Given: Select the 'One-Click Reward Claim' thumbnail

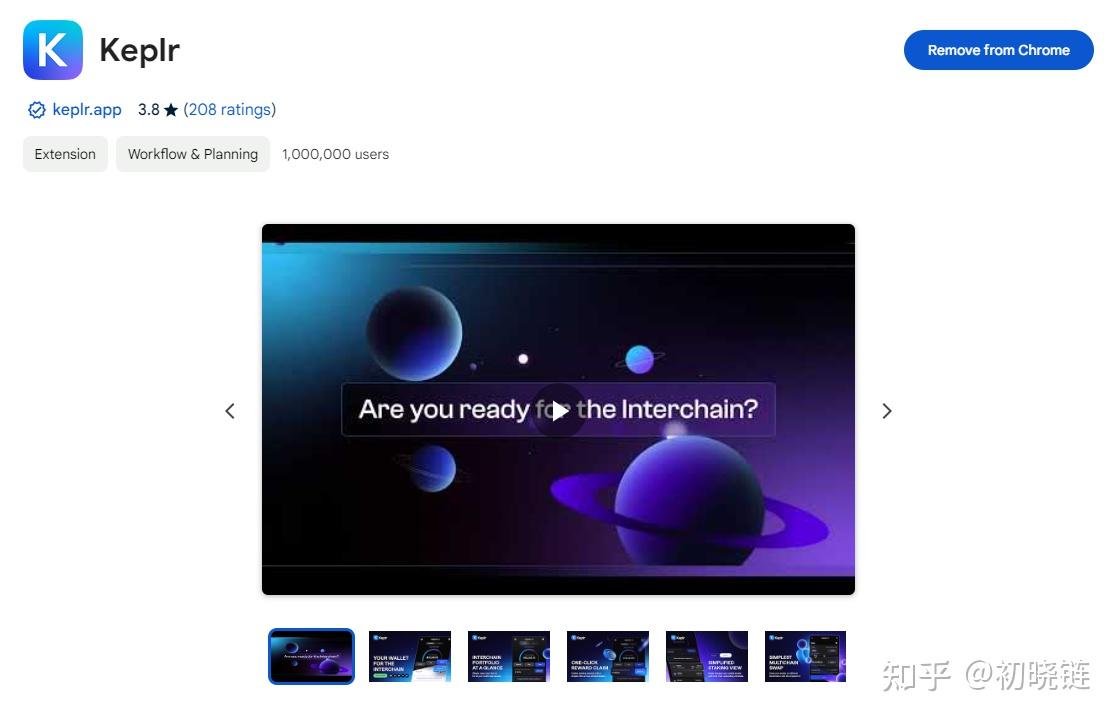Looking at the screenshot, I should [608, 656].
